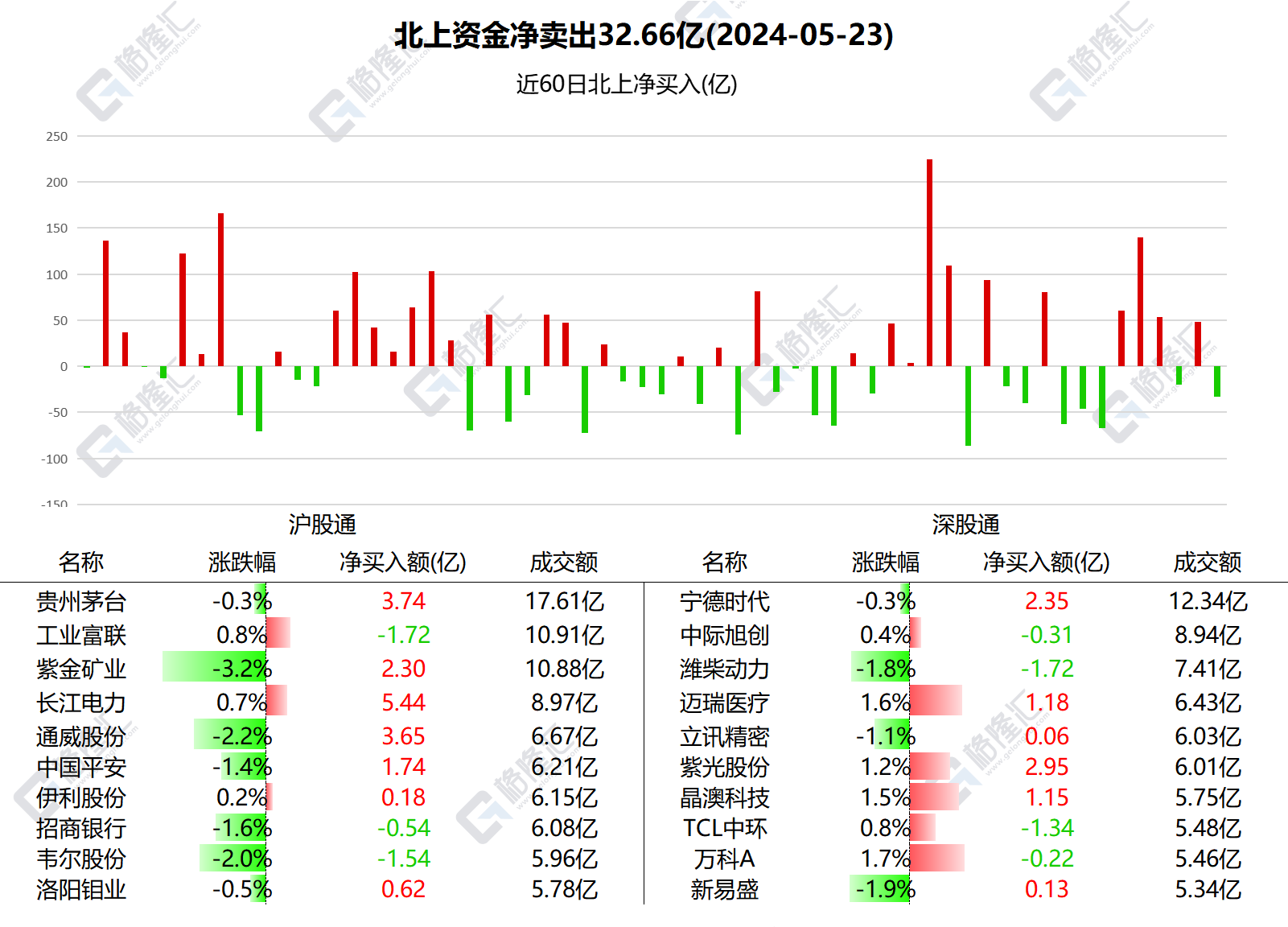Select the 立讯精密 stock name
1288x927 pixels.
[x=725, y=736]
